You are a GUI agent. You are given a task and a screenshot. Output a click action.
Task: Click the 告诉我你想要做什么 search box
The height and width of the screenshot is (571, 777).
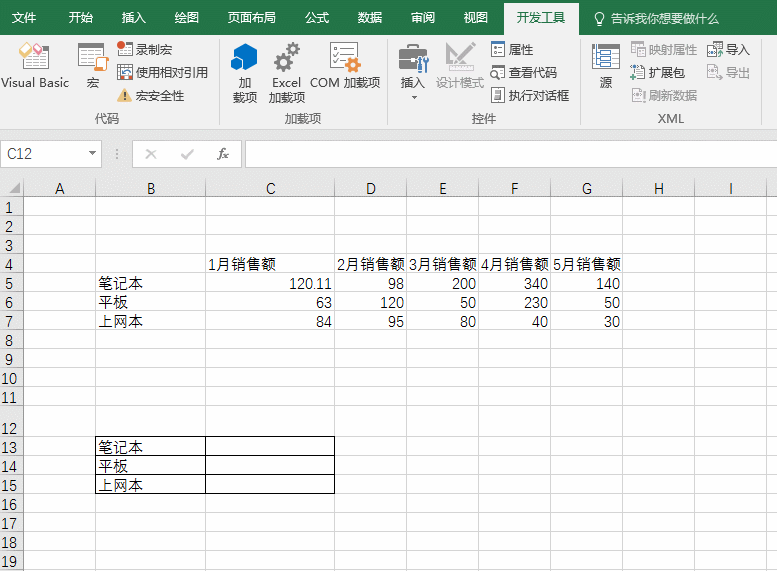click(656, 19)
